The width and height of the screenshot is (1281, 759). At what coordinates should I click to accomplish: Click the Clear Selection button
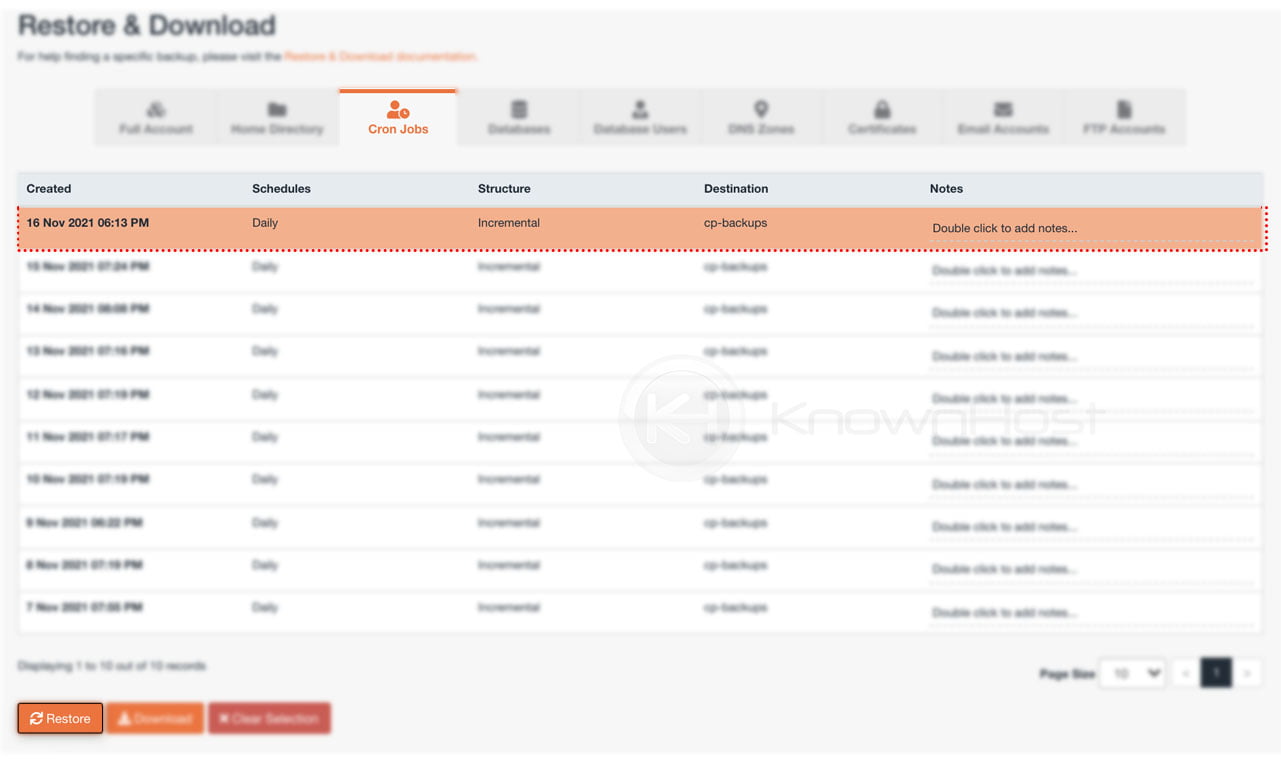(x=269, y=717)
